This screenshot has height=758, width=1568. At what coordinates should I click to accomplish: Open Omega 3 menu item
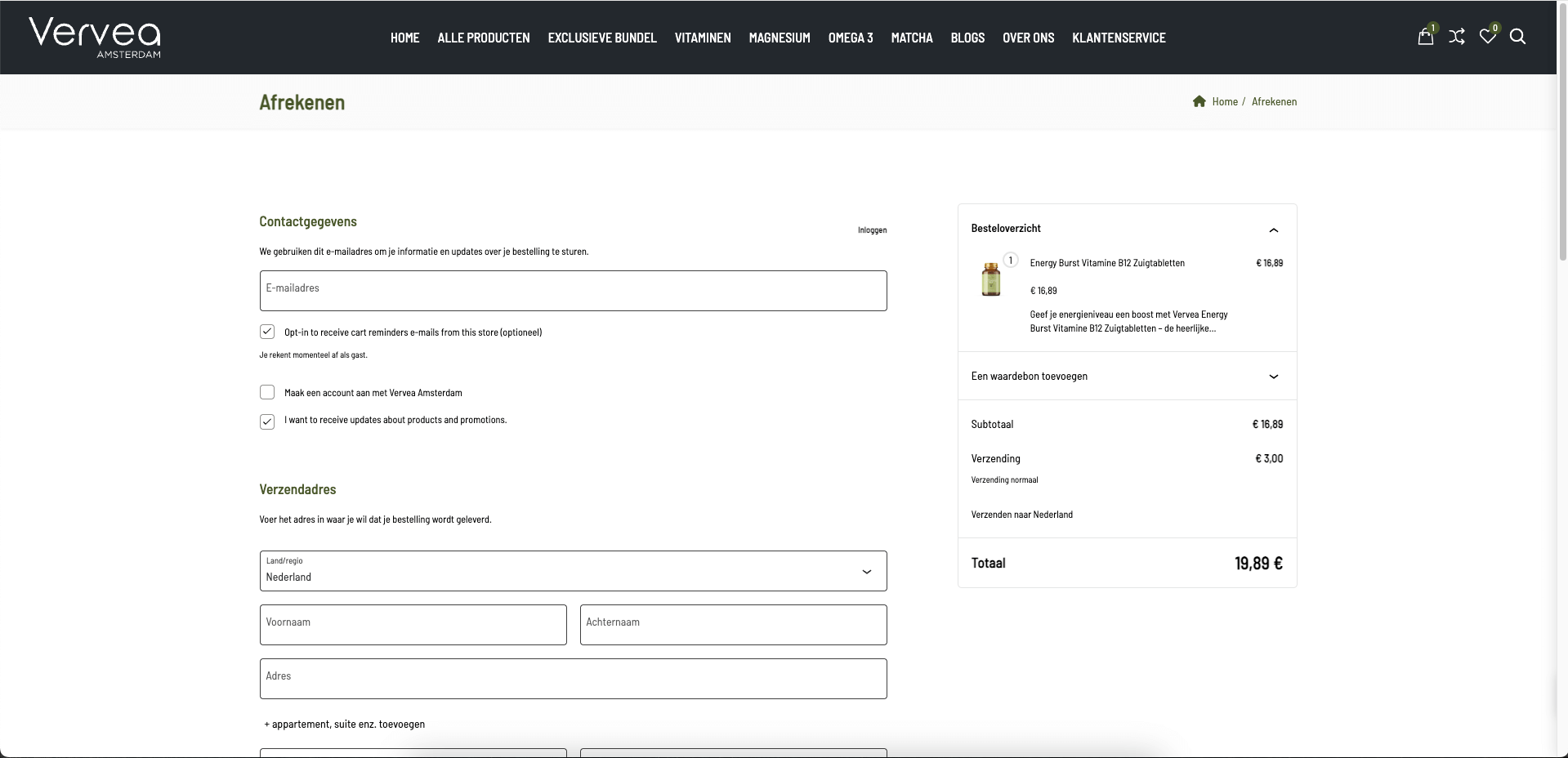(851, 38)
